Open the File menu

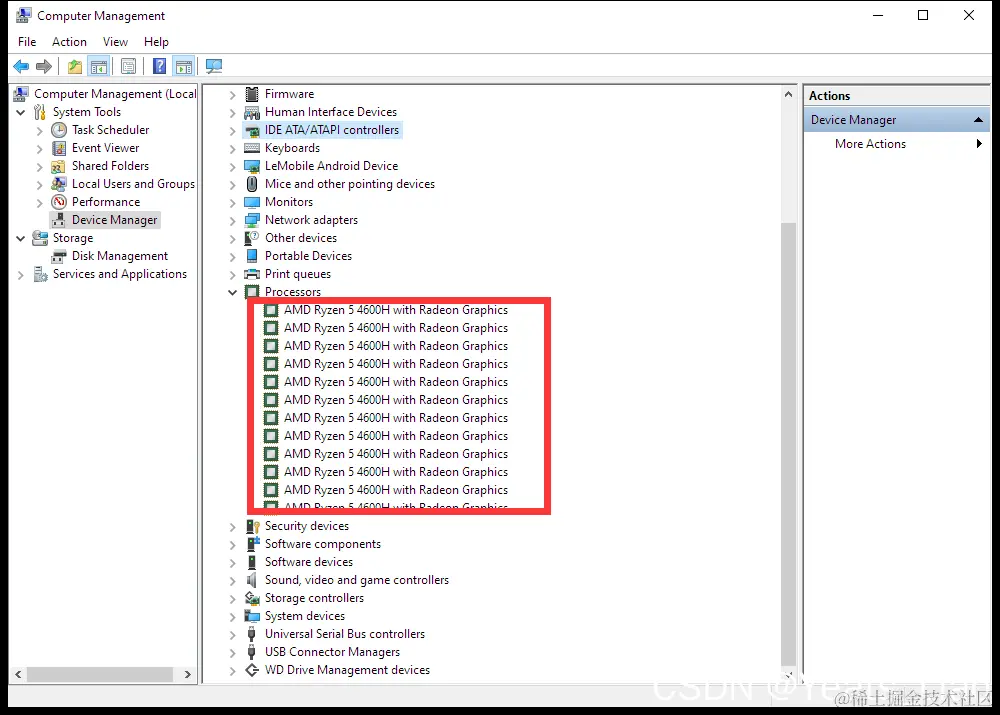pos(27,41)
